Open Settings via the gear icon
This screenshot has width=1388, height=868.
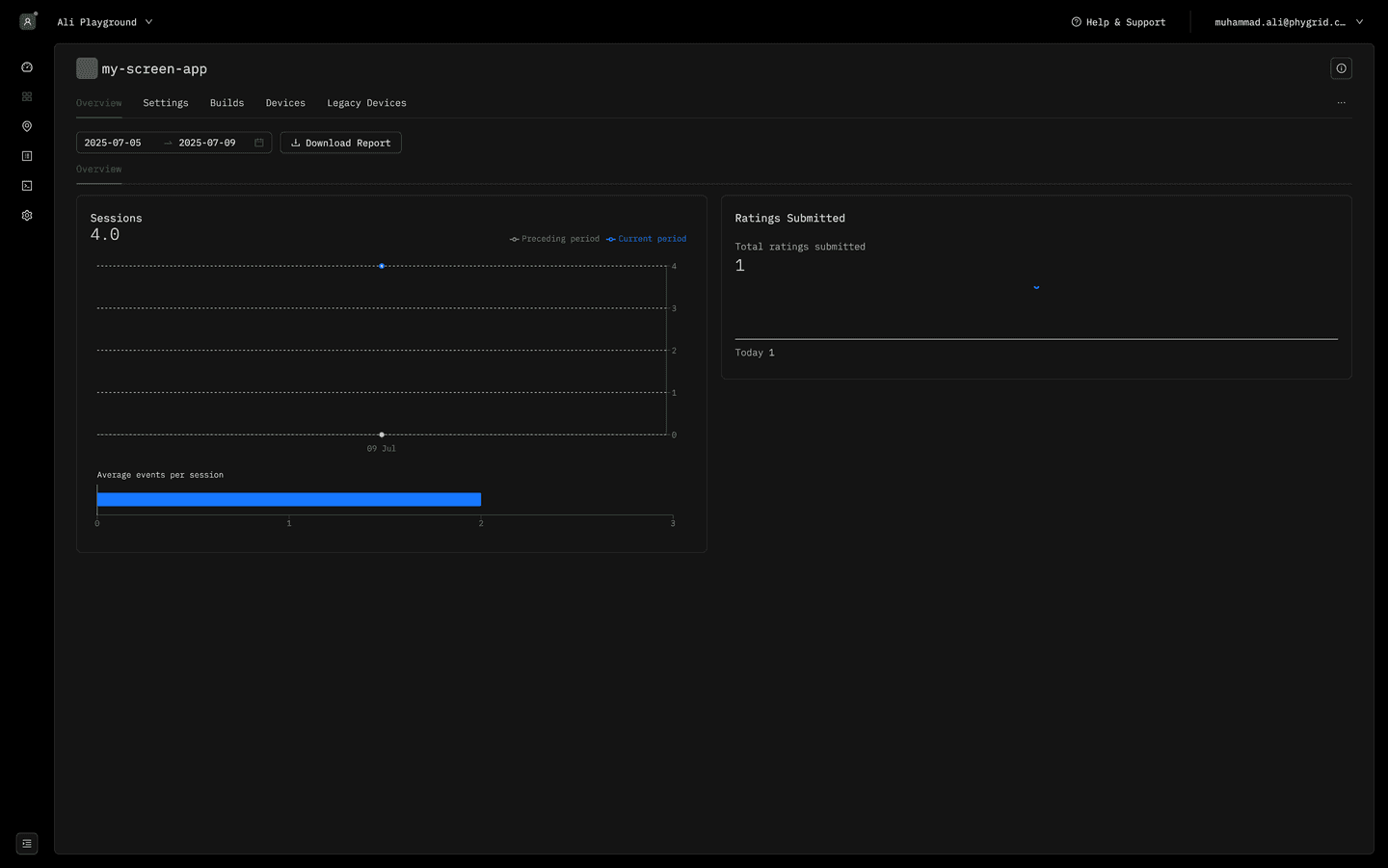click(26, 215)
